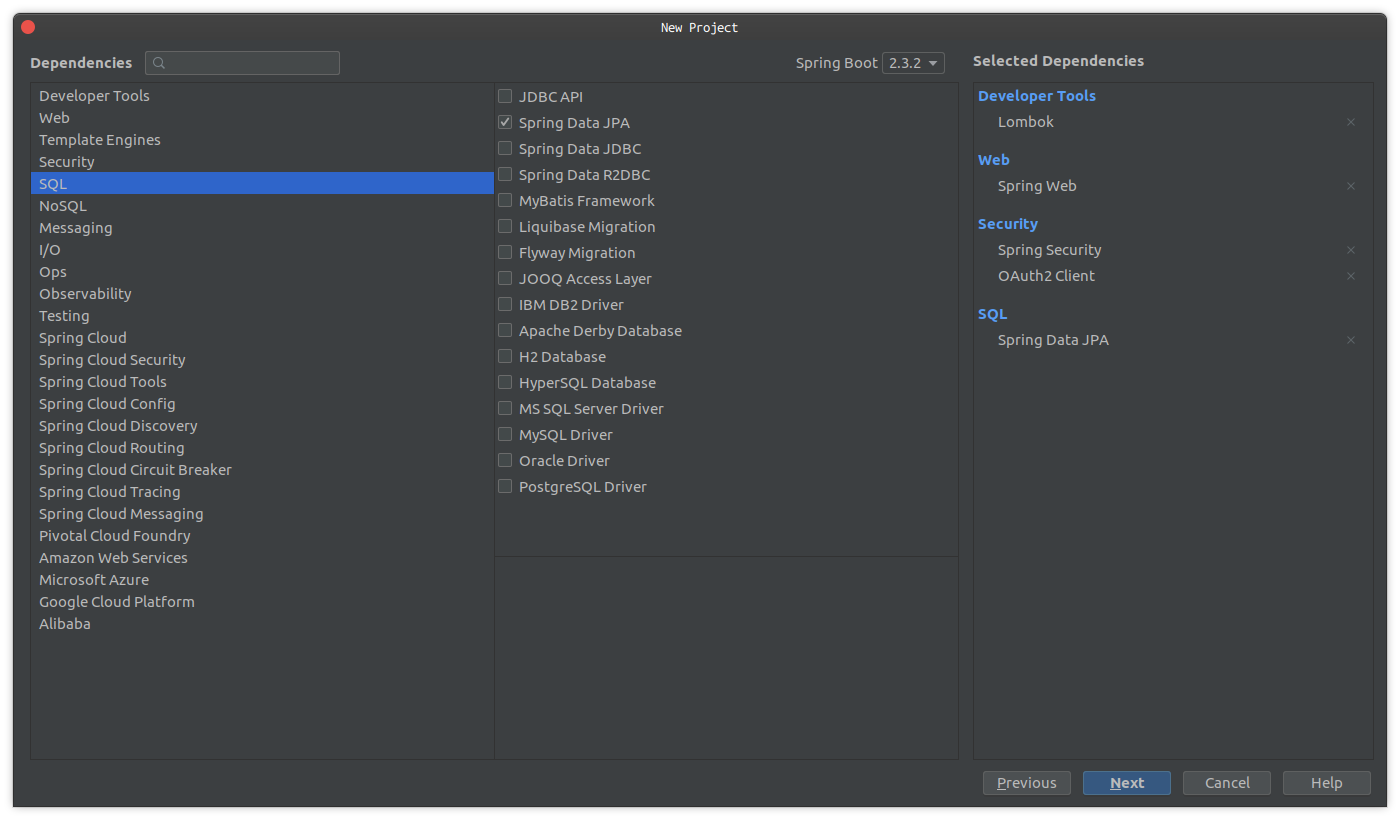Select Spring Cloud Circuit Breaker category
This screenshot has width=1400, height=820.
262,470
